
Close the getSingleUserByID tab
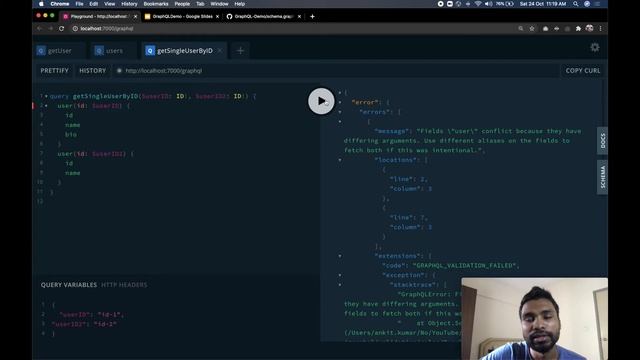(220, 51)
